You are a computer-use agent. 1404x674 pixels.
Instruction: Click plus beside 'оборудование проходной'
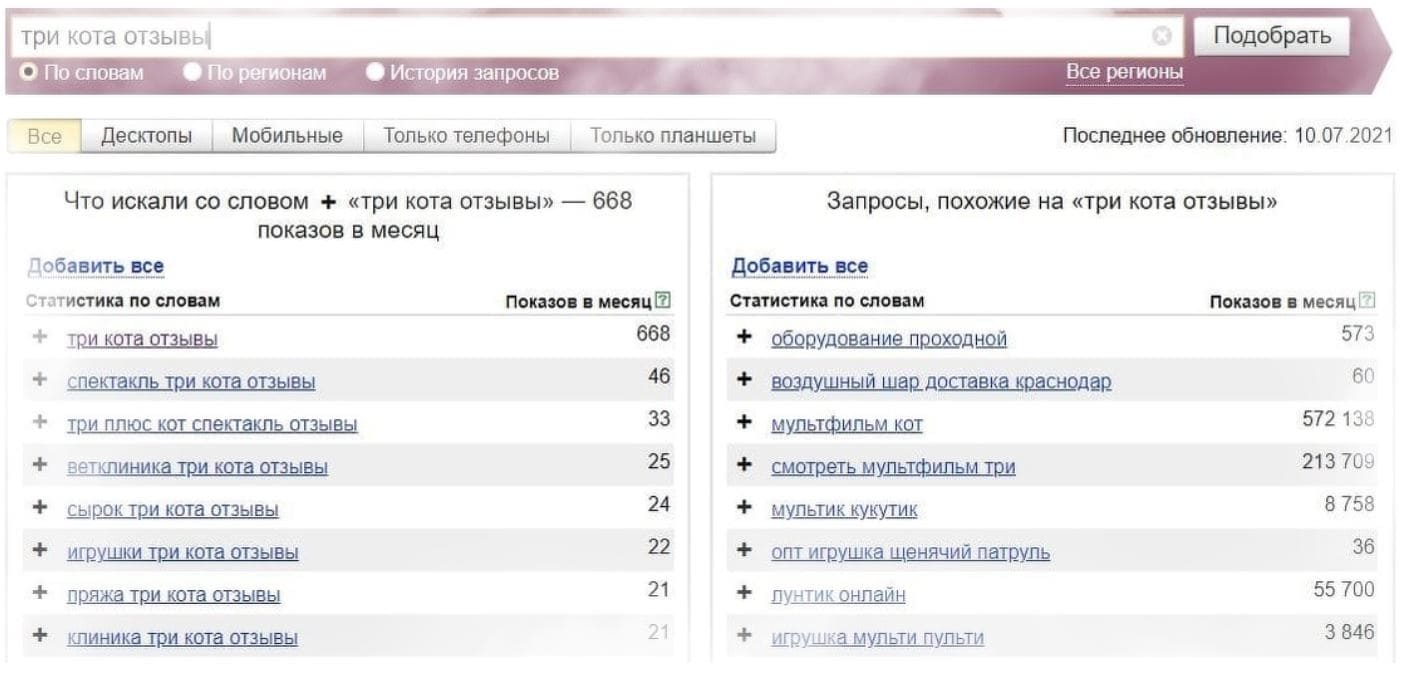pos(743,338)
